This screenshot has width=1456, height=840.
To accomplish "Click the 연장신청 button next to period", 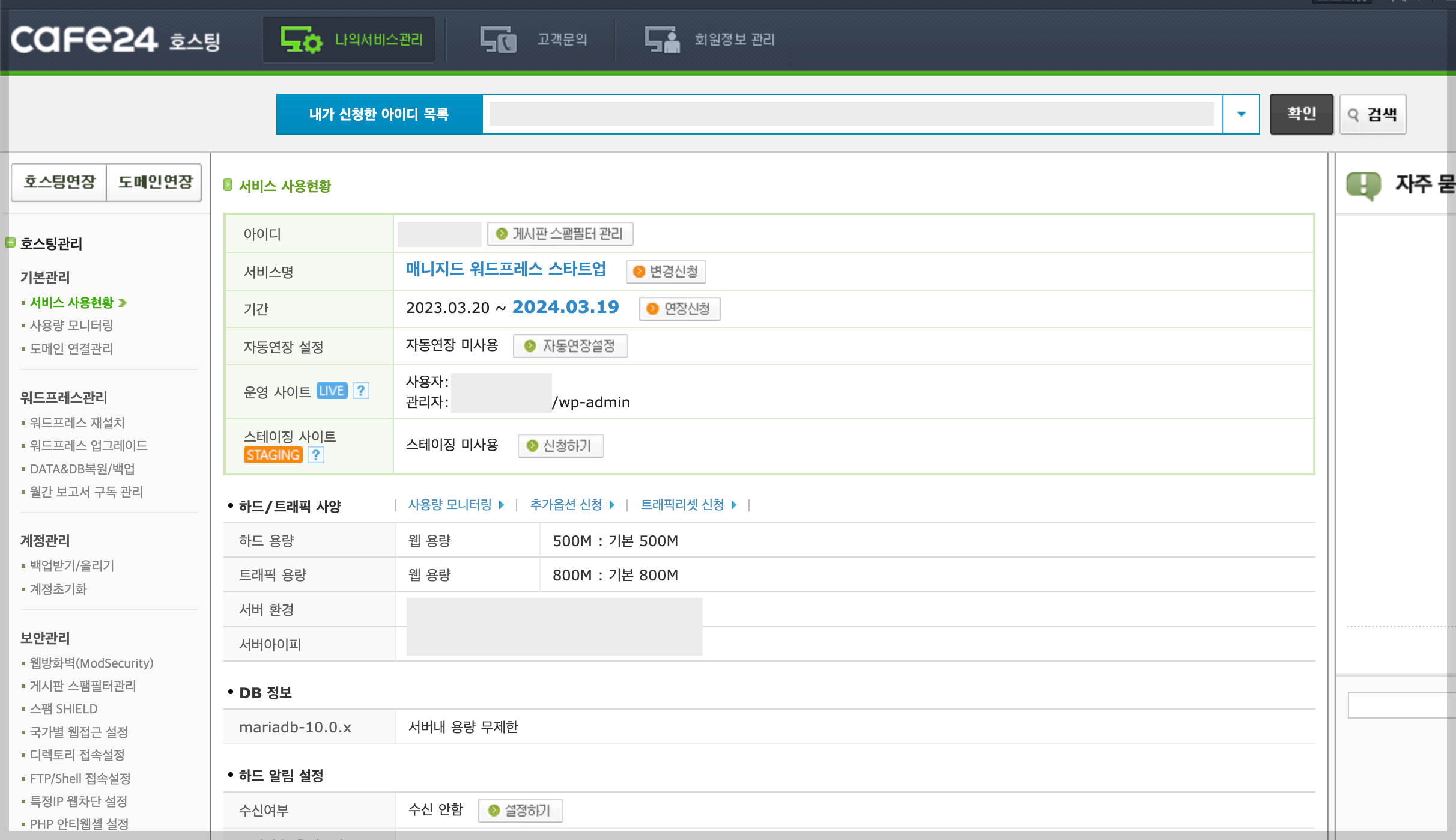I will click(x=679, y=309).
